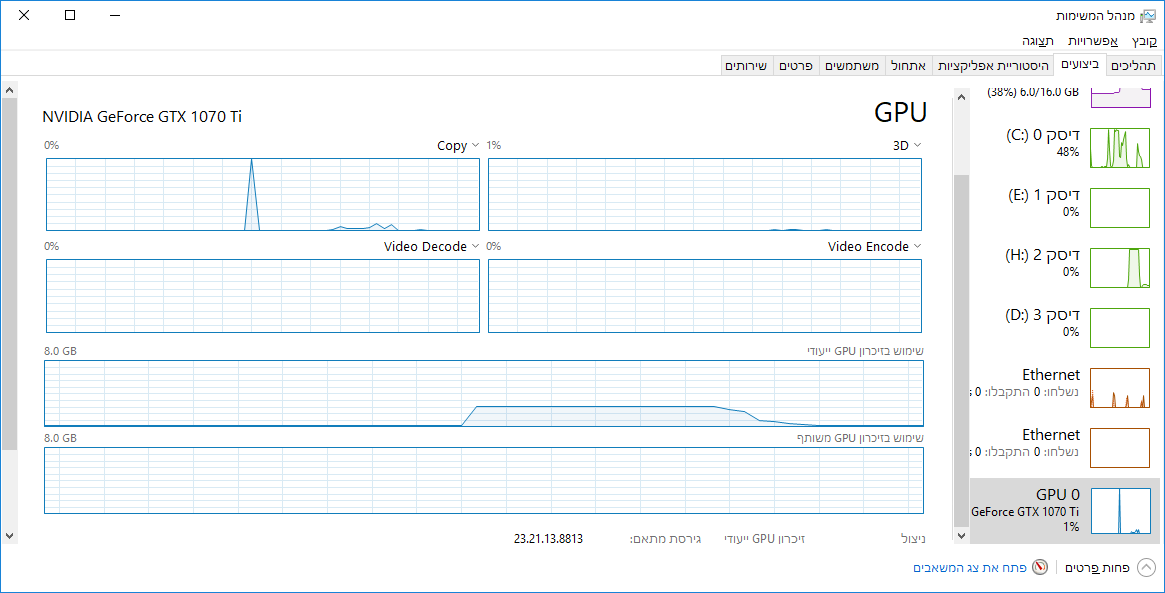1165x593 pixels.
Task: Open the Copy engine dropdown
Action: 475,144
